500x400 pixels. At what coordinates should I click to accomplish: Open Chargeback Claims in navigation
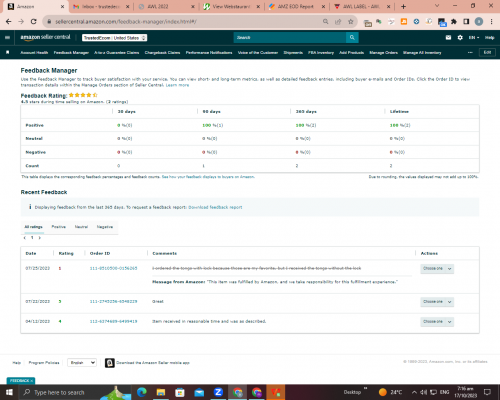click(162, 53)
